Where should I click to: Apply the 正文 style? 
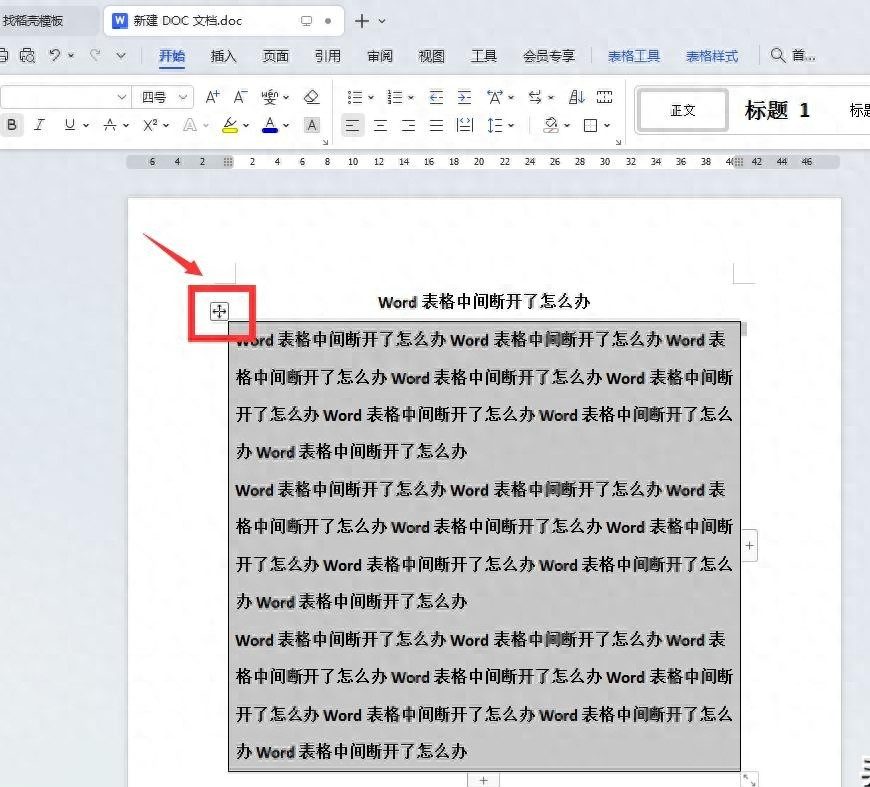[x=682, y=110]
